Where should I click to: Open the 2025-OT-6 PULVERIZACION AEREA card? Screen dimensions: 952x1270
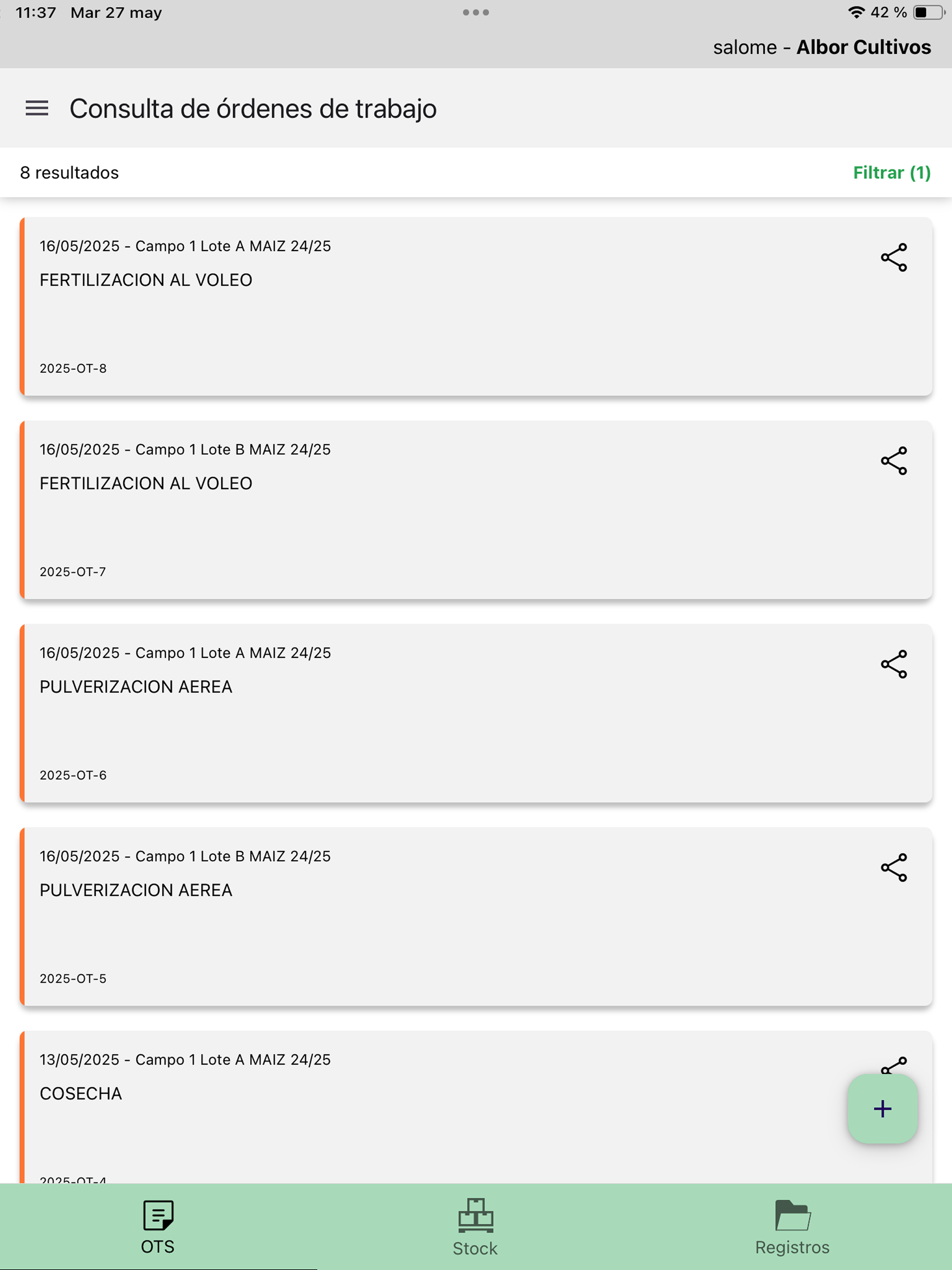[476, 713]
